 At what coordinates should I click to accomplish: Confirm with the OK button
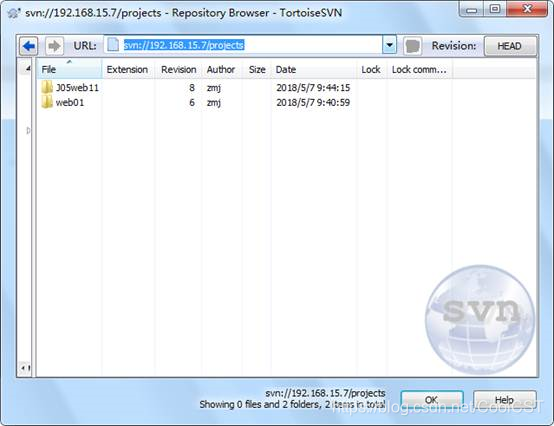tap(432, 400)
